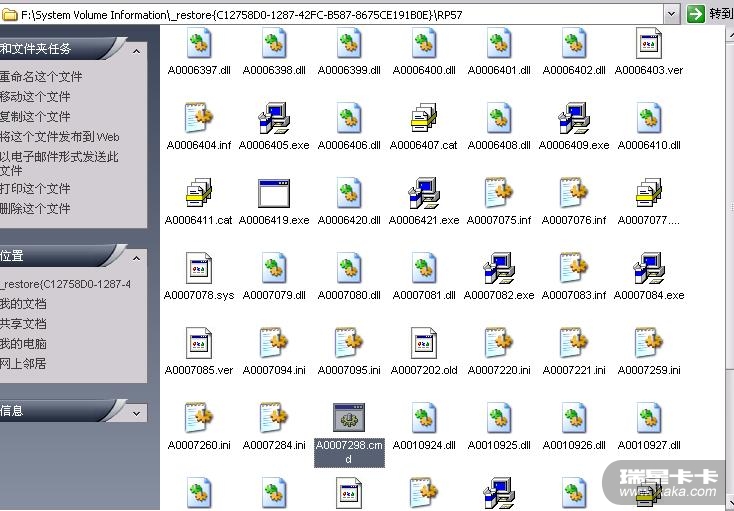Click 删除这个文件 task link

click(35, 208)
